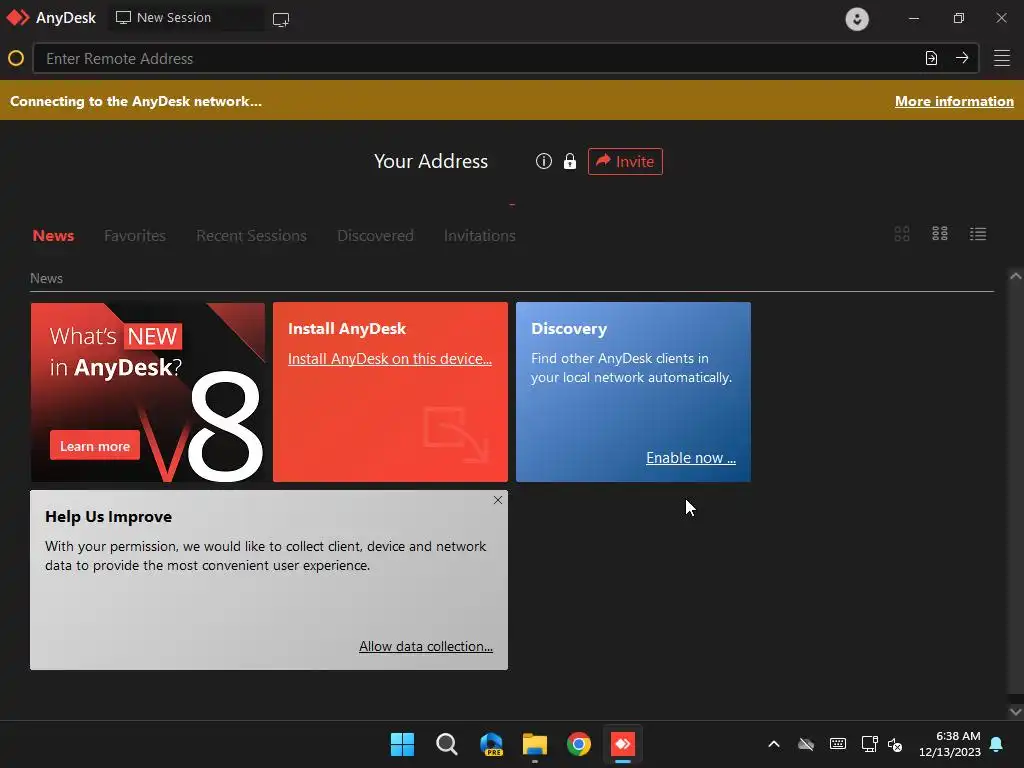
Task: Switch to small tiles view
Action: point(940,234)
